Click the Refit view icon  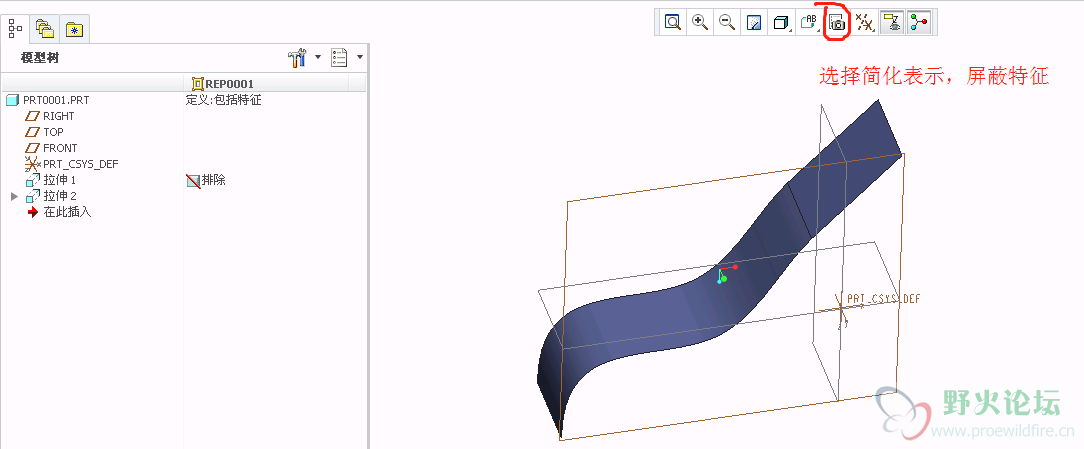tap(673, 22)
